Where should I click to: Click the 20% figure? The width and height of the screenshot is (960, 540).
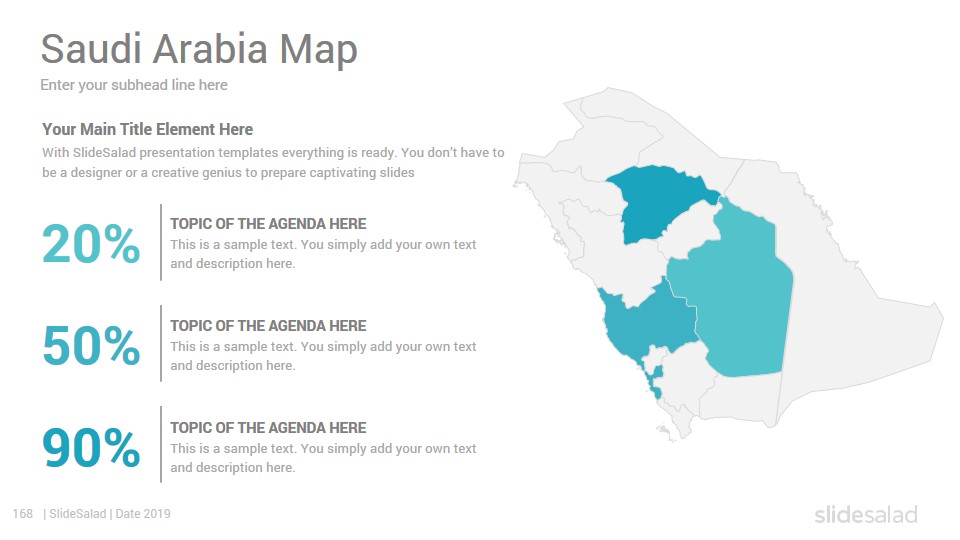click(x=91, y=244)
